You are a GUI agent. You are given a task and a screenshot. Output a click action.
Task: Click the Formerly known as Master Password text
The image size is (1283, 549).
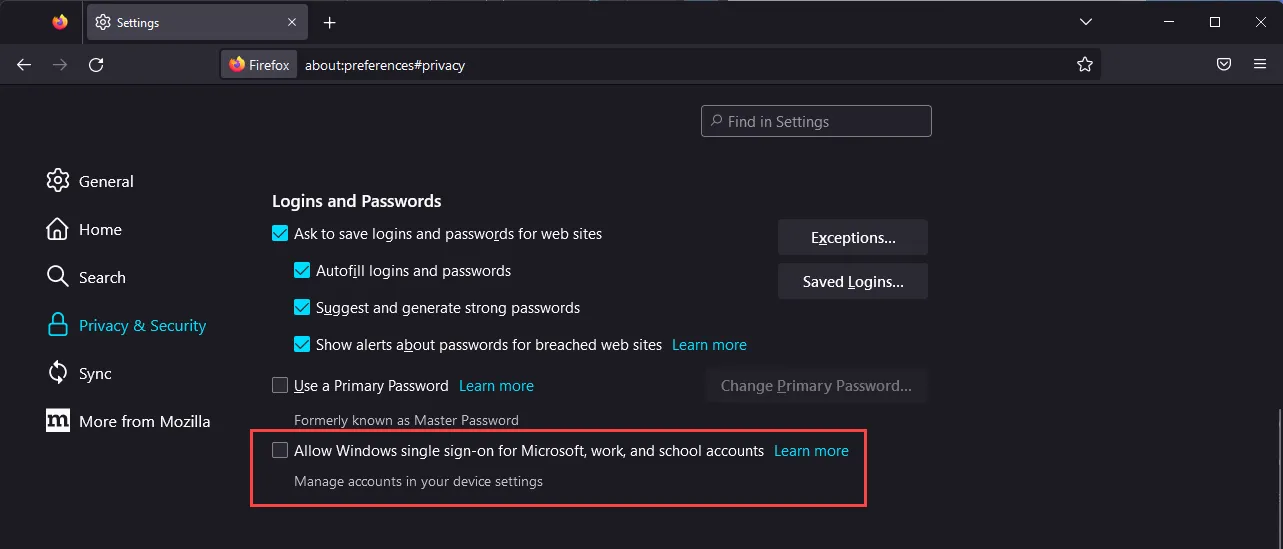point(406,420)
